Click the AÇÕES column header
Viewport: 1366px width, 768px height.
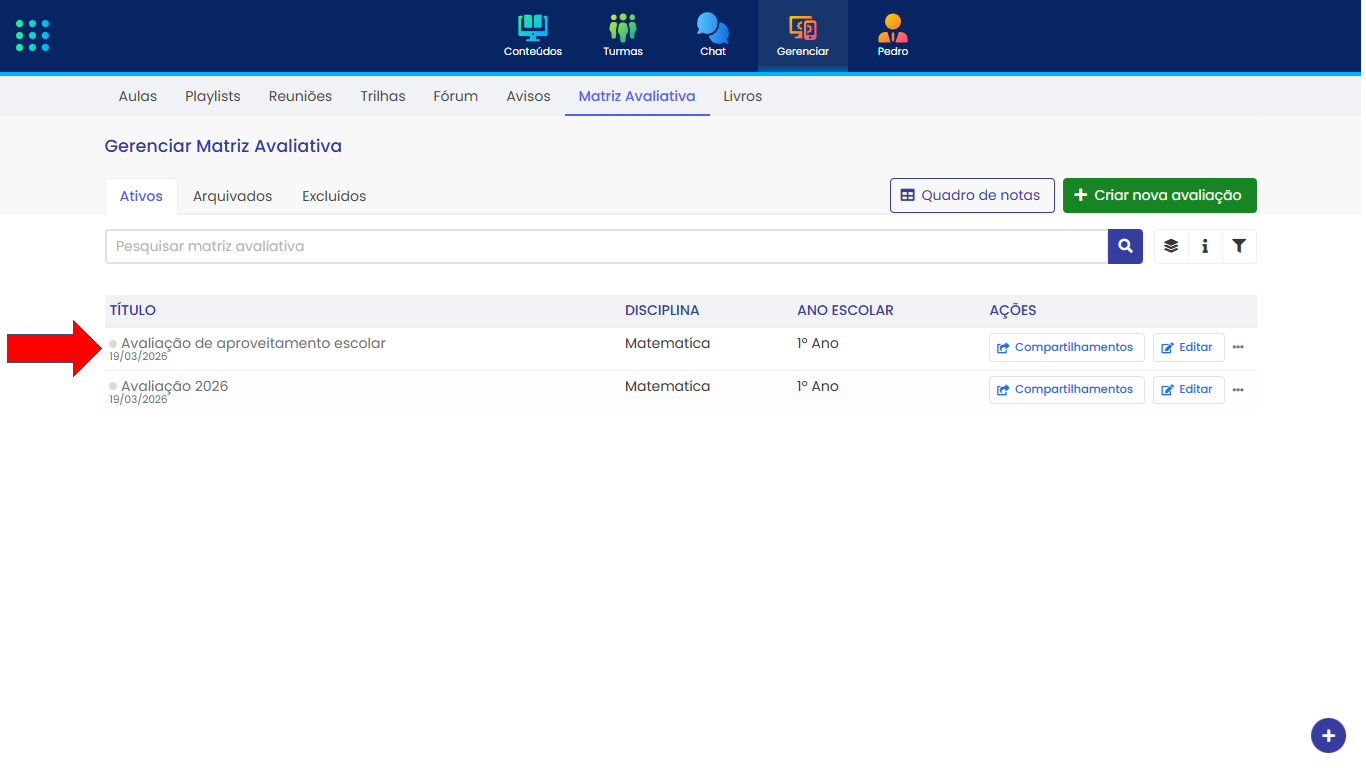[x=1013, y=310]
